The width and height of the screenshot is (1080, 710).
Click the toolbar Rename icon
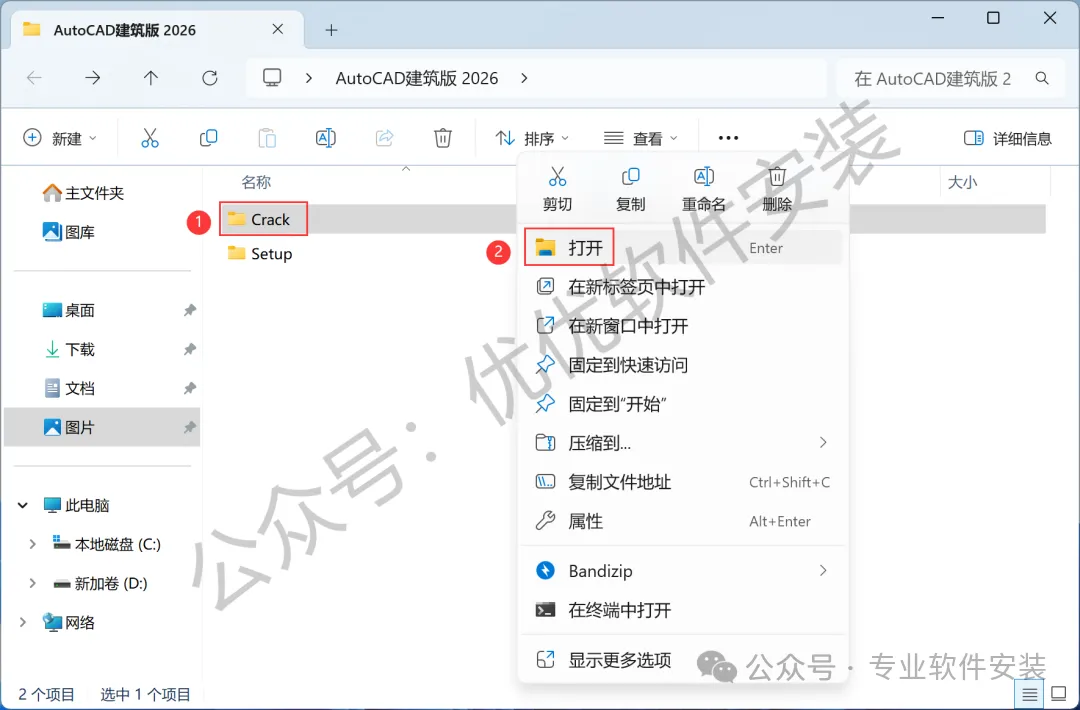tap(326, 138)
